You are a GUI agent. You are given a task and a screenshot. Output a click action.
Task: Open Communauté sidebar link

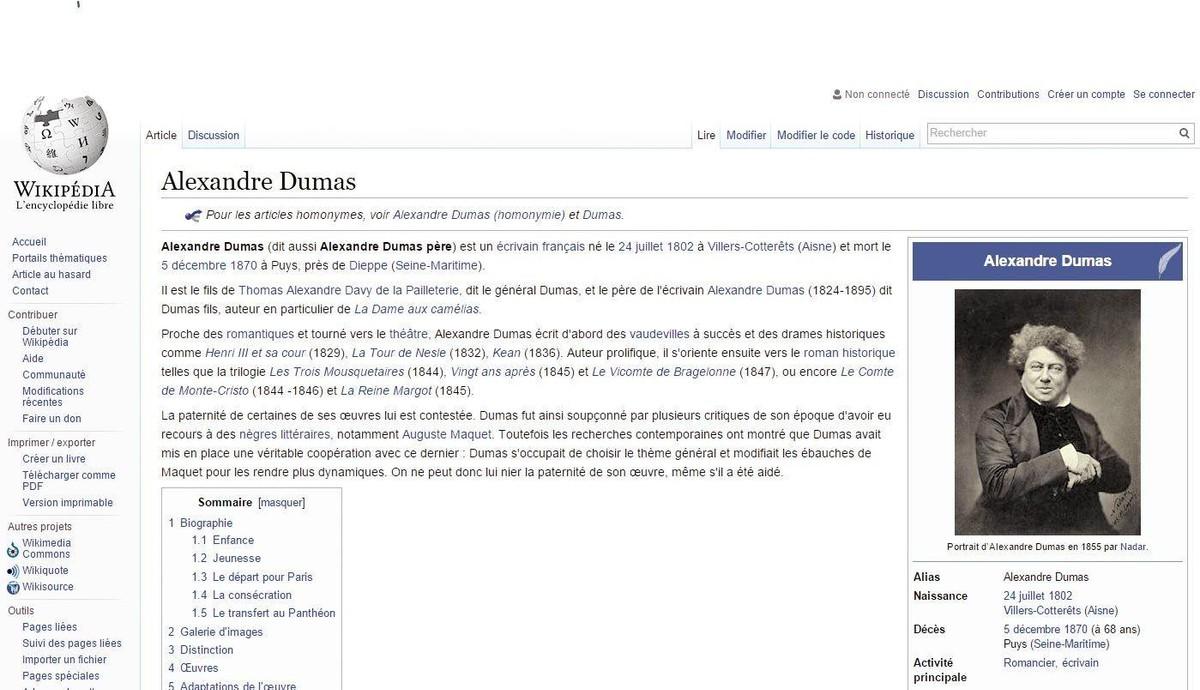pos(54,375)
